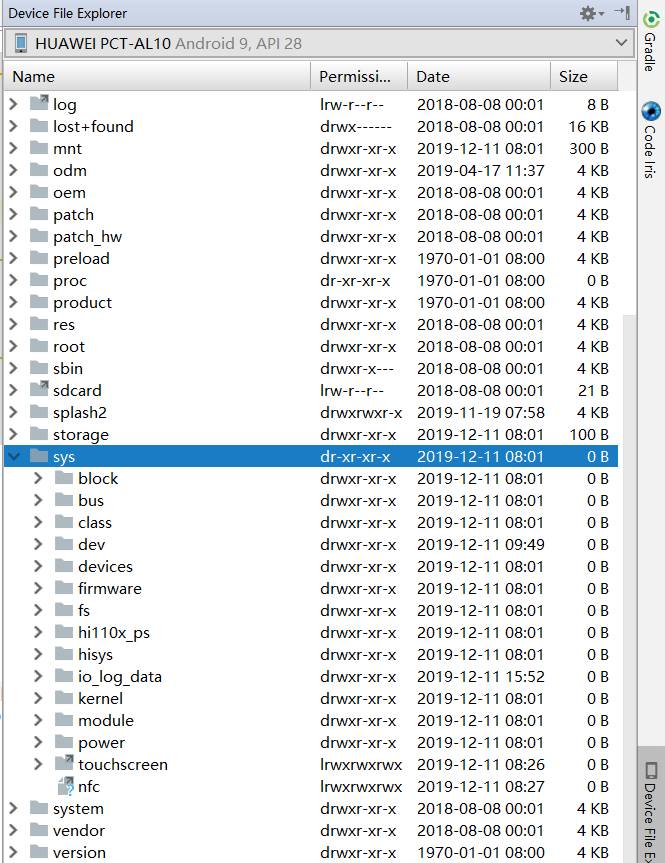The width and height of the screenshot is (665, 863).
Task: Expand the devices folder
Action: [38, 566]
